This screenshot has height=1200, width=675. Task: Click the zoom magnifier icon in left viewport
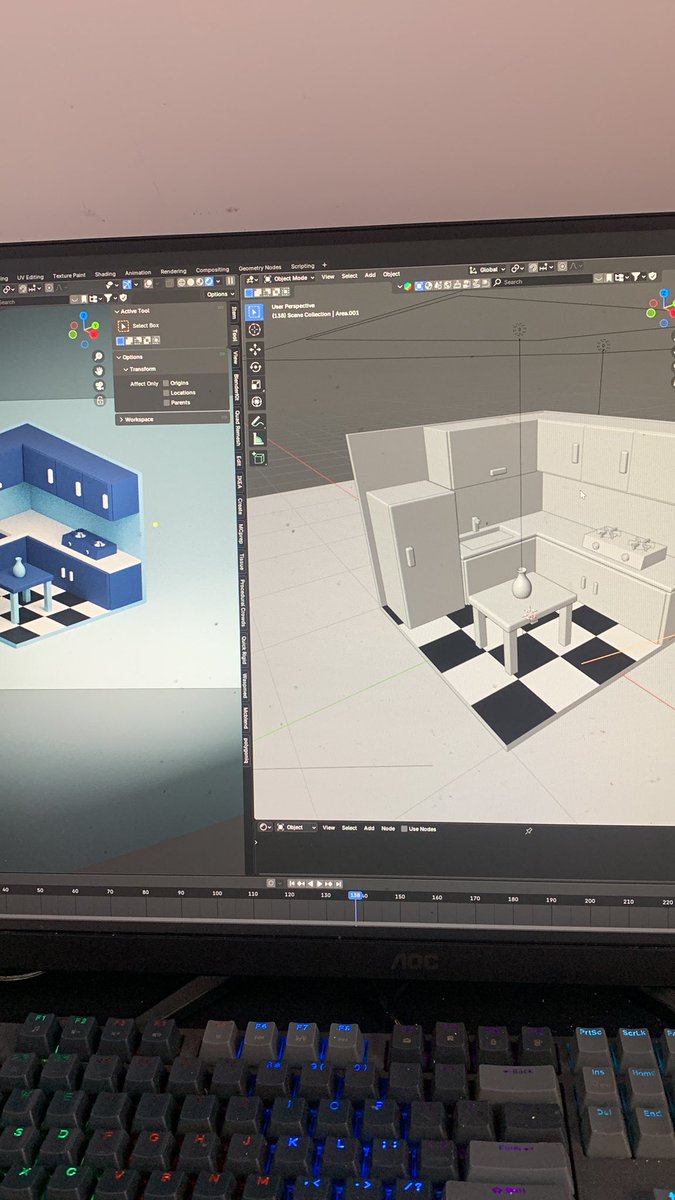[99, 357]
